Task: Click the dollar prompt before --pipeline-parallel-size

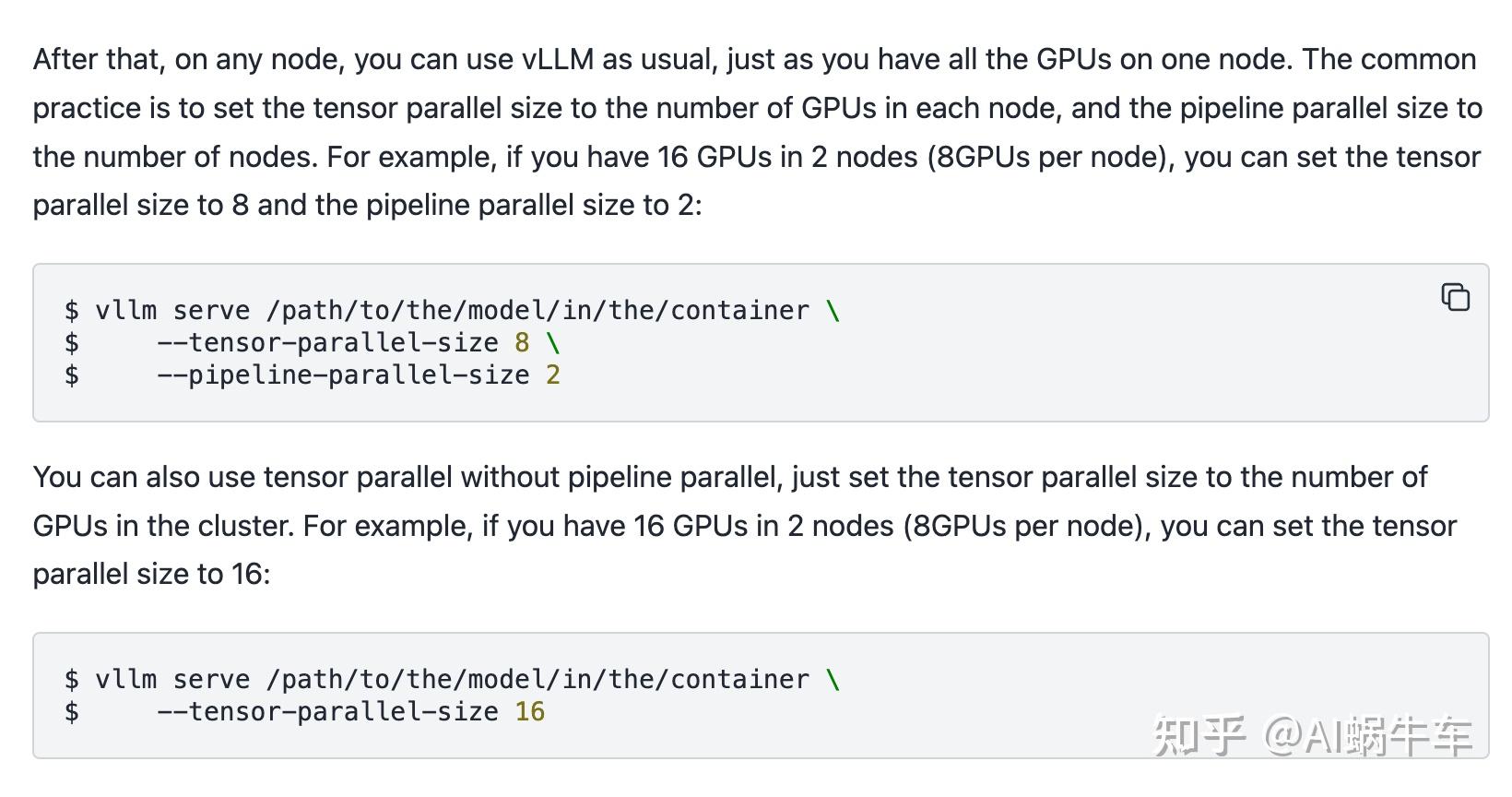Action: pyautogui.click(x=72, y=375)
